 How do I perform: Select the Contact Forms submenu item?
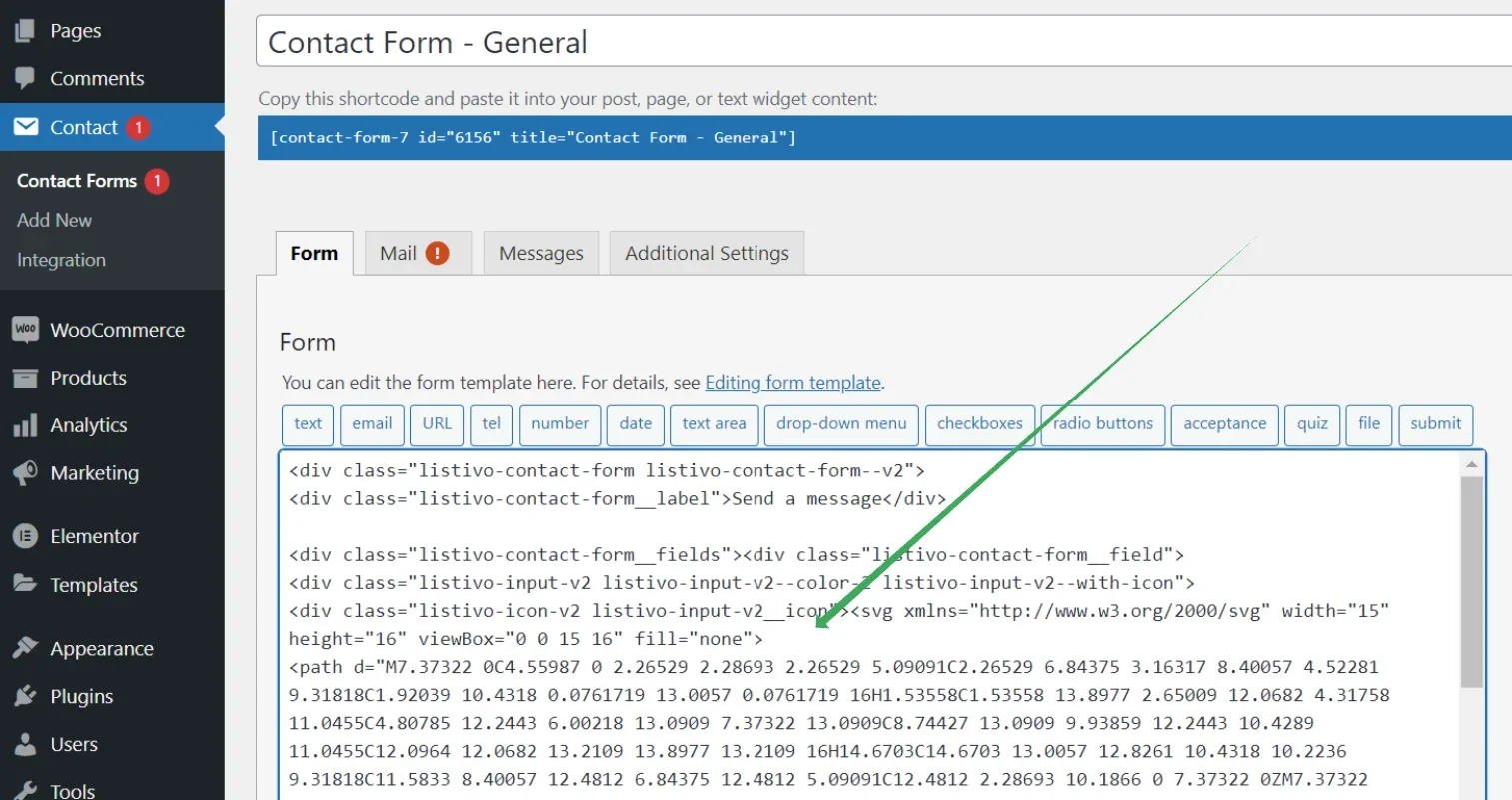coord(77,181)
